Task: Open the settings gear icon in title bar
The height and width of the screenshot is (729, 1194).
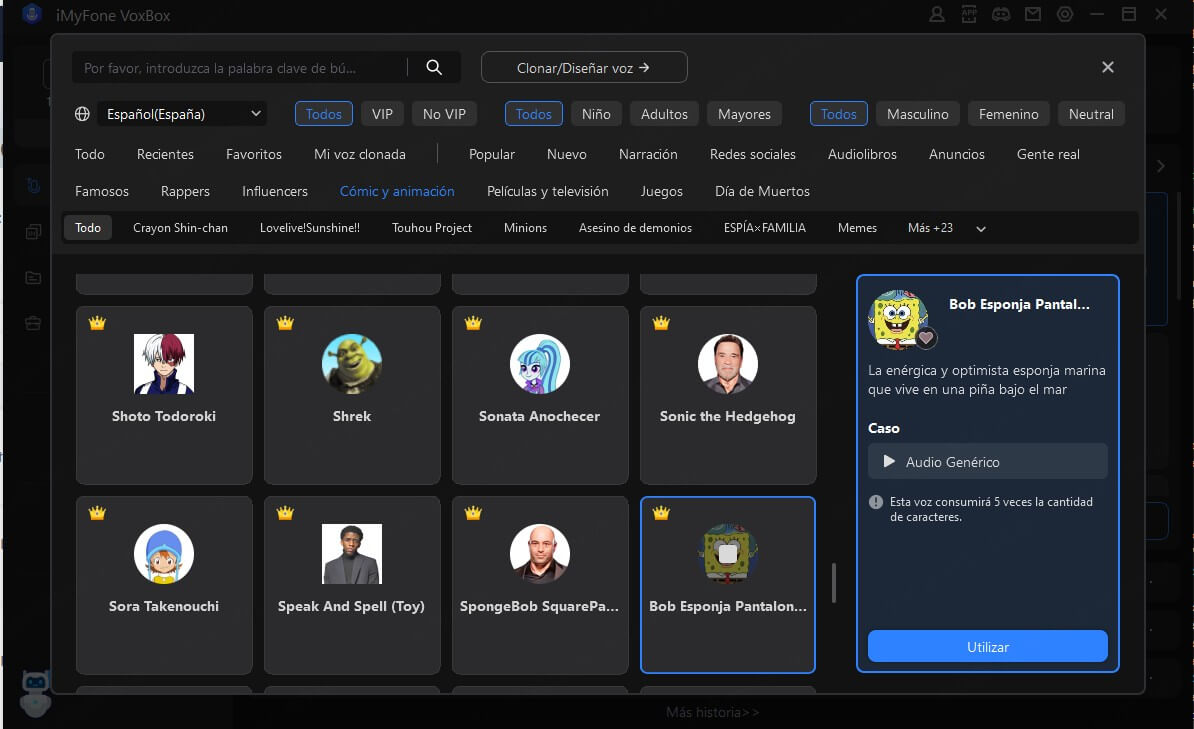Action: 1065,14
